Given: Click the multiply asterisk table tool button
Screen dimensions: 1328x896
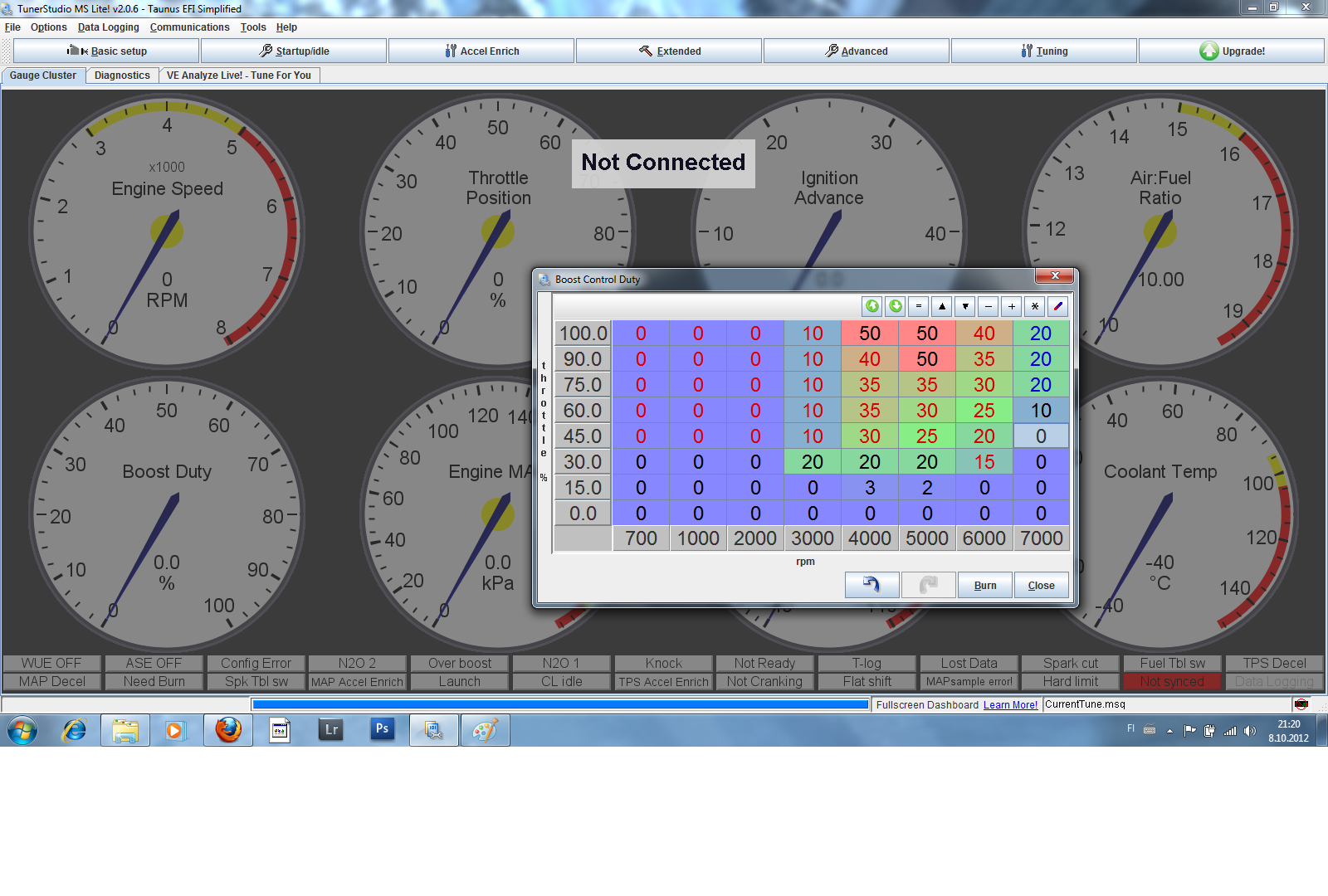Looking at the screenshot, I should point(1034,306).
